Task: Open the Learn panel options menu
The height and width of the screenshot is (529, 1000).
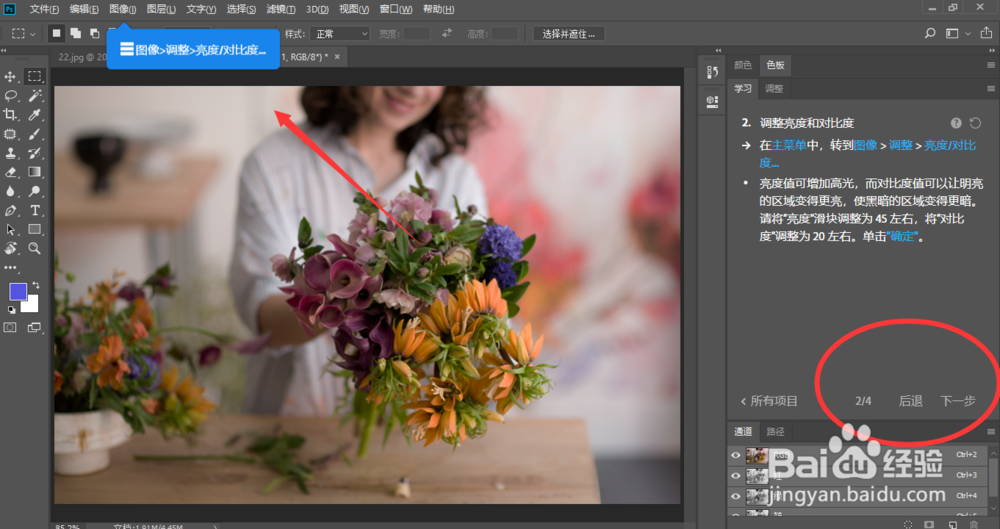Action: (990, 89)
